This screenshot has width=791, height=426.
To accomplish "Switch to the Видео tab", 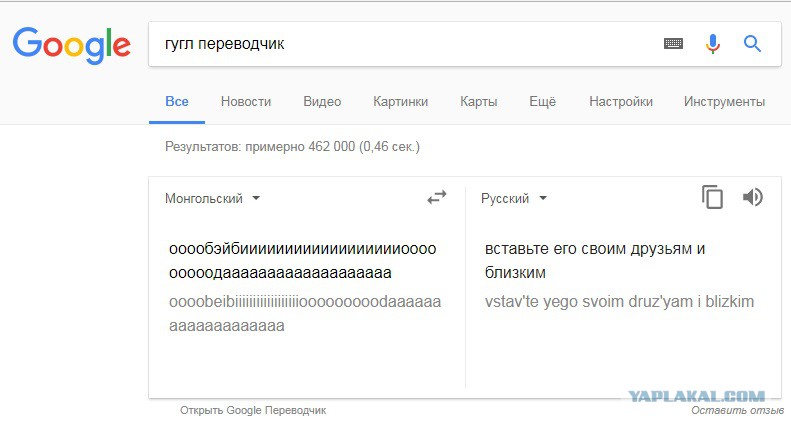I will tap(322, 101).
